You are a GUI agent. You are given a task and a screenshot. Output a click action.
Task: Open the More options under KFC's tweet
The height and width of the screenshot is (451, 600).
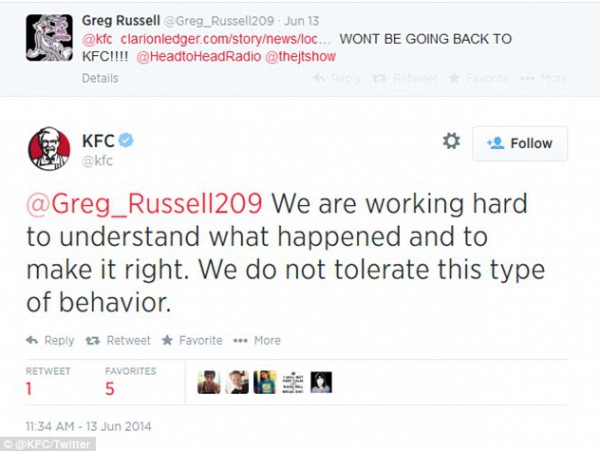click(x=257, y=340)
